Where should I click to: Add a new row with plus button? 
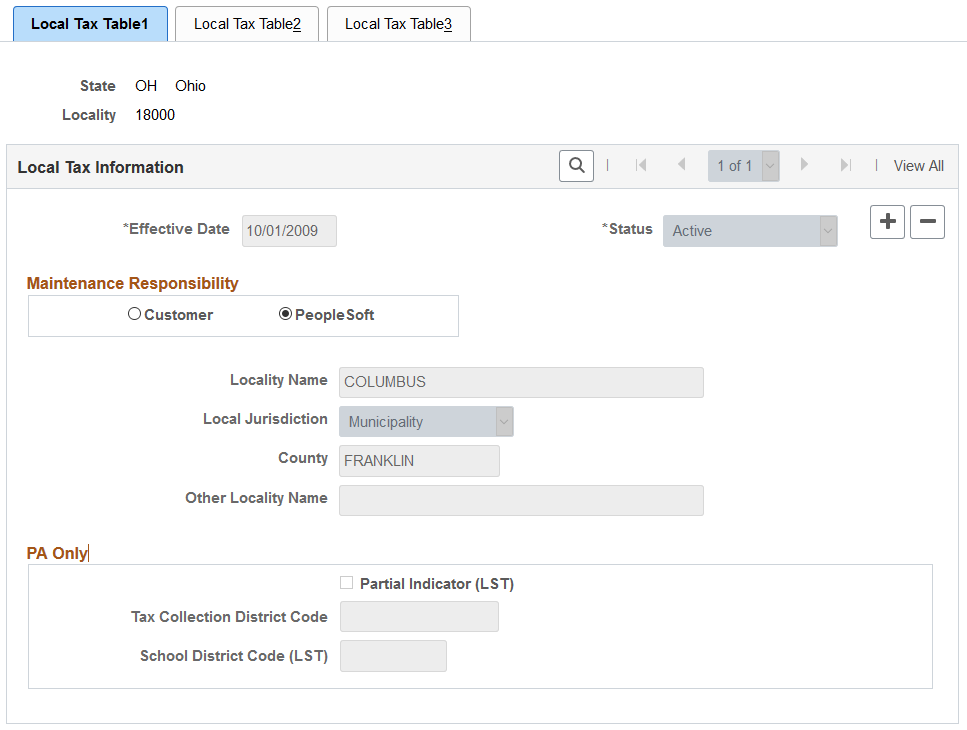pos(887,222)
